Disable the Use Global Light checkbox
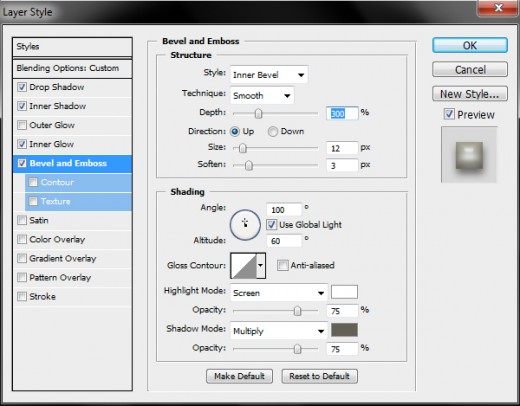Image resolution: width=520 pixels, height=406 pixels. tap(271, 225)
